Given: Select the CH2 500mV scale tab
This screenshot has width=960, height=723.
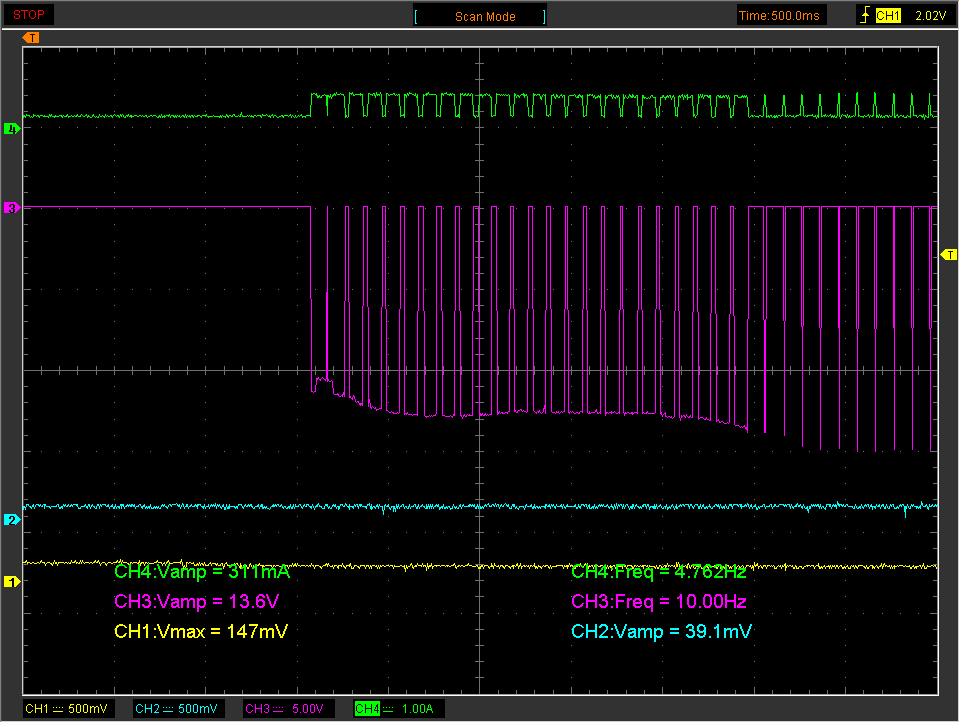Looking at the screenshot, I should click(176, 709).
